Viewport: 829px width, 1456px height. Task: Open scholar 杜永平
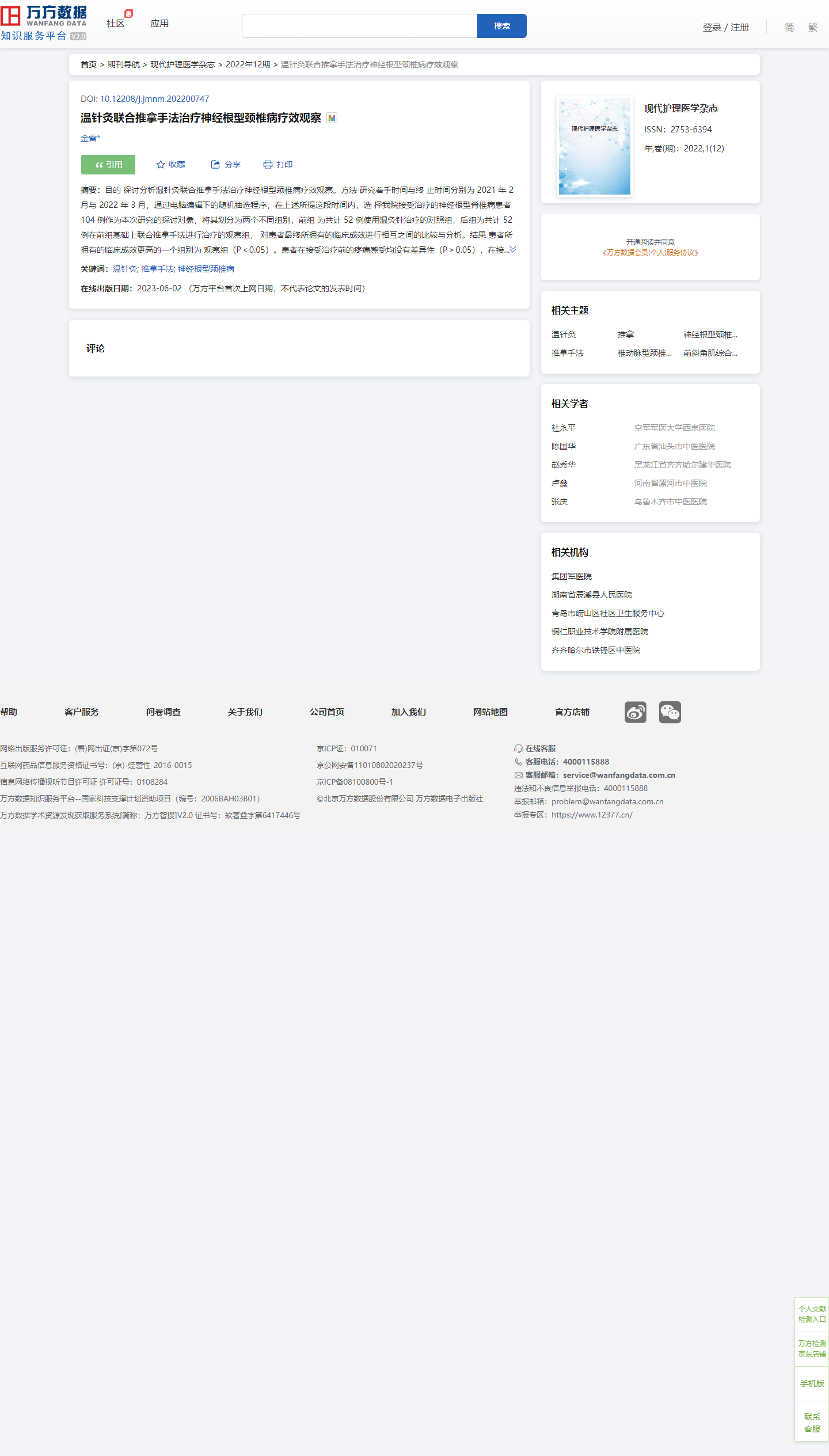[x=564, y=428]
